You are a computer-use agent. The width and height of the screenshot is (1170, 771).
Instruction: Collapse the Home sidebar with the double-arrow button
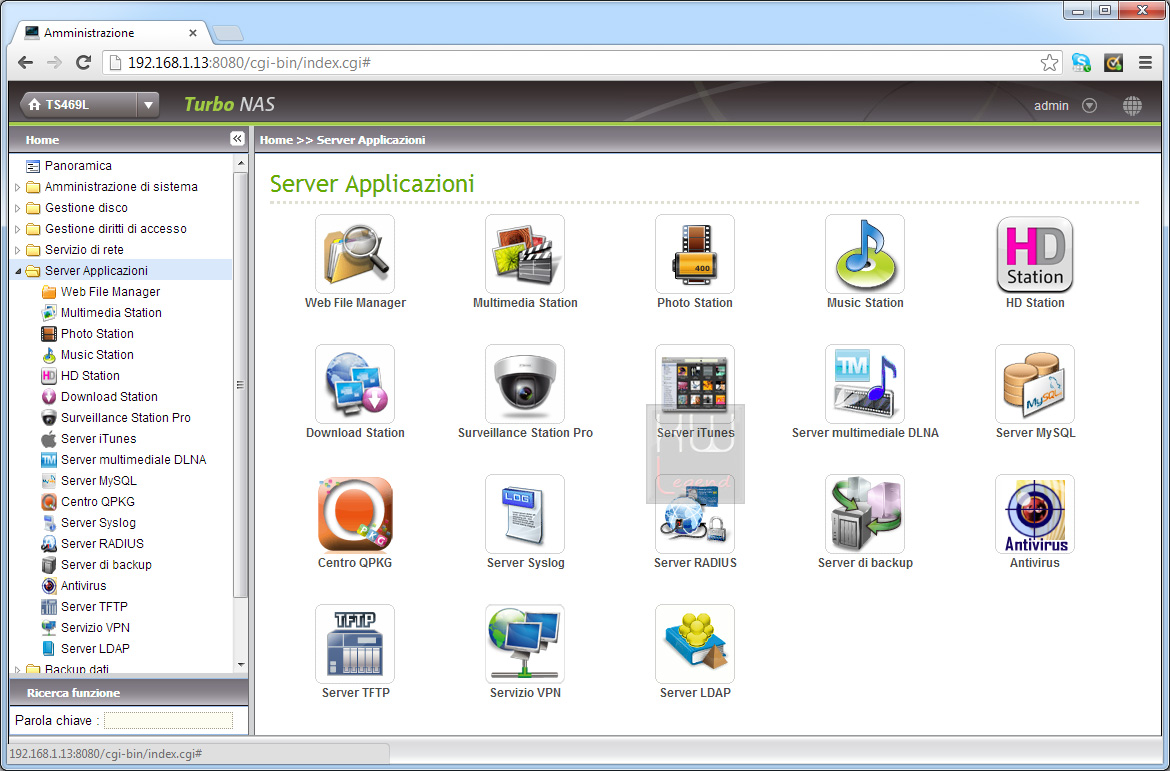[237, 139]
